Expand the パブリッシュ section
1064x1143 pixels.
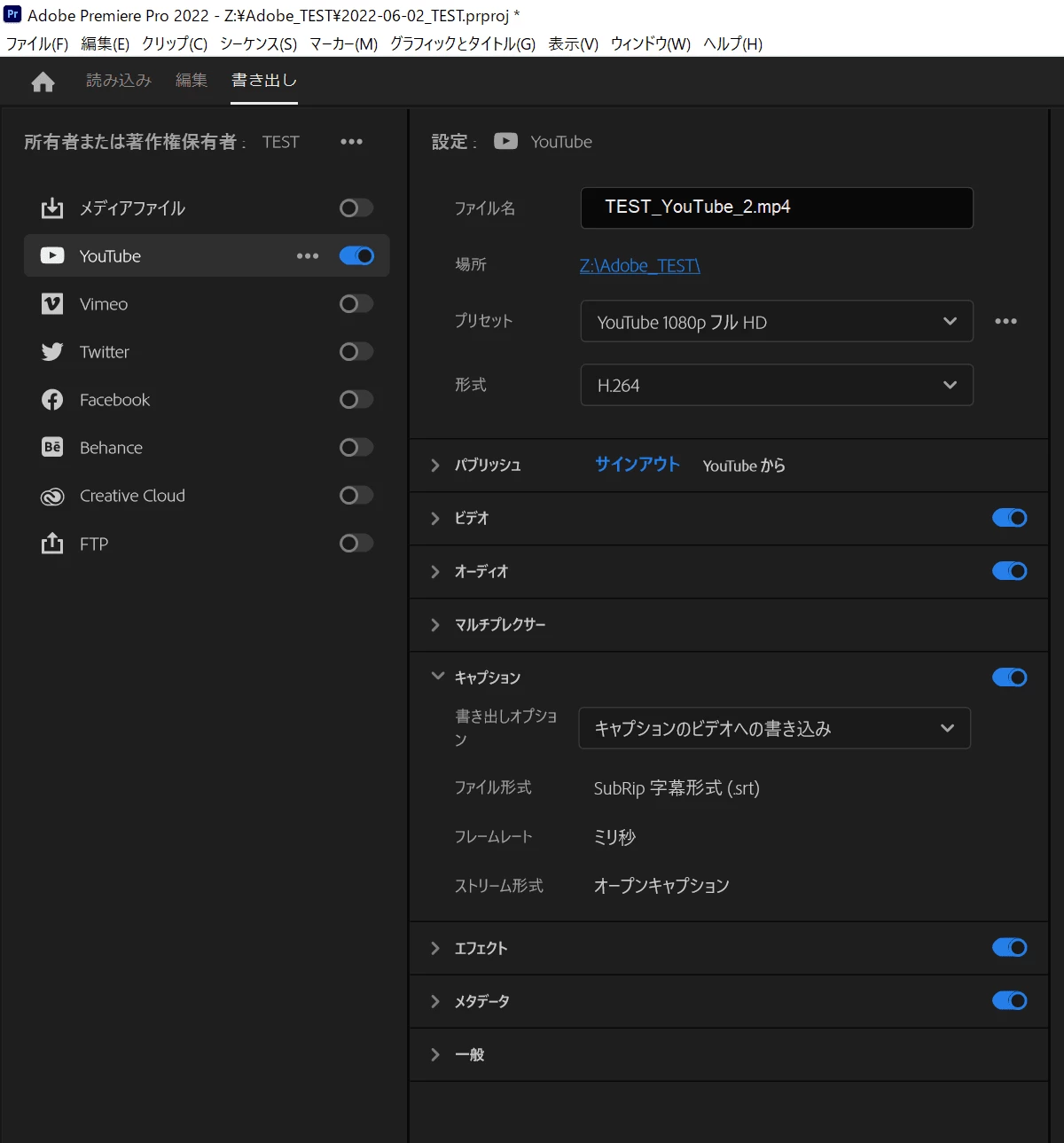tap(435, 466)
